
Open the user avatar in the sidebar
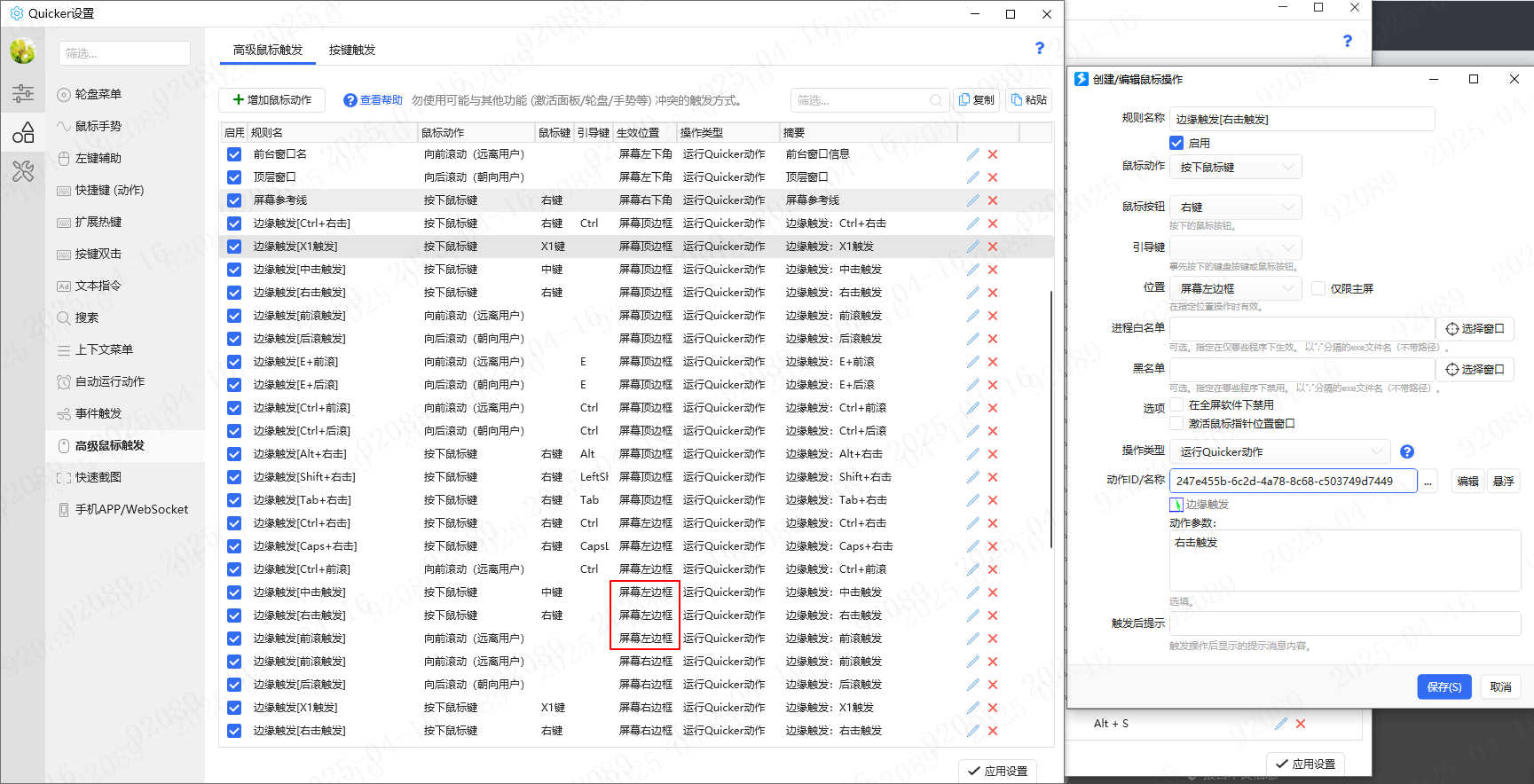(x=23, y=51)
